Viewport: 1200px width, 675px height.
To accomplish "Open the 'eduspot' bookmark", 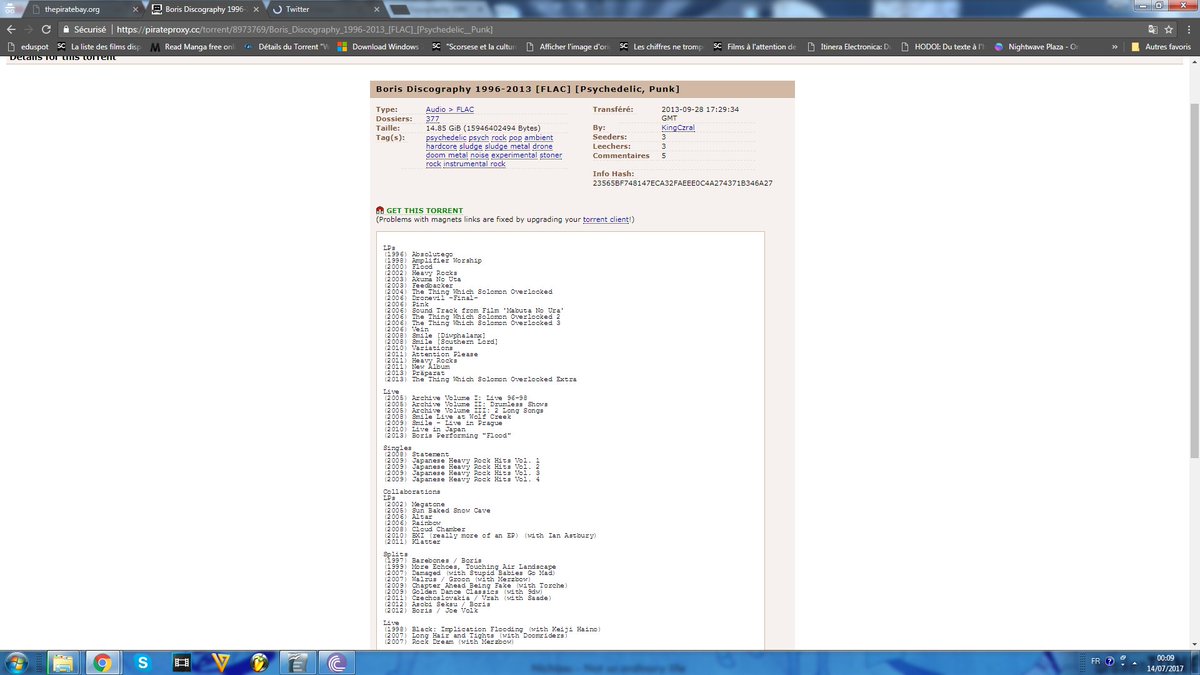I will pyautogui.click(x=27, y=46).
